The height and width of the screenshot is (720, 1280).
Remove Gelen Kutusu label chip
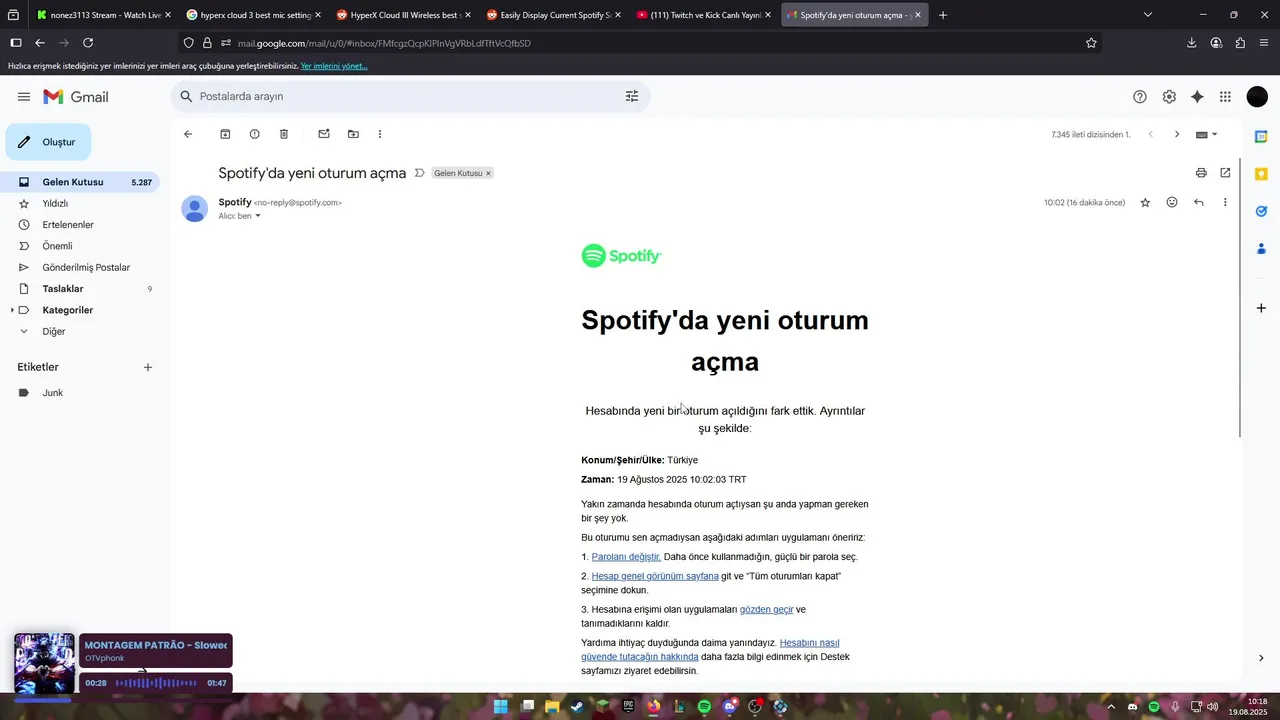(488, 173)
